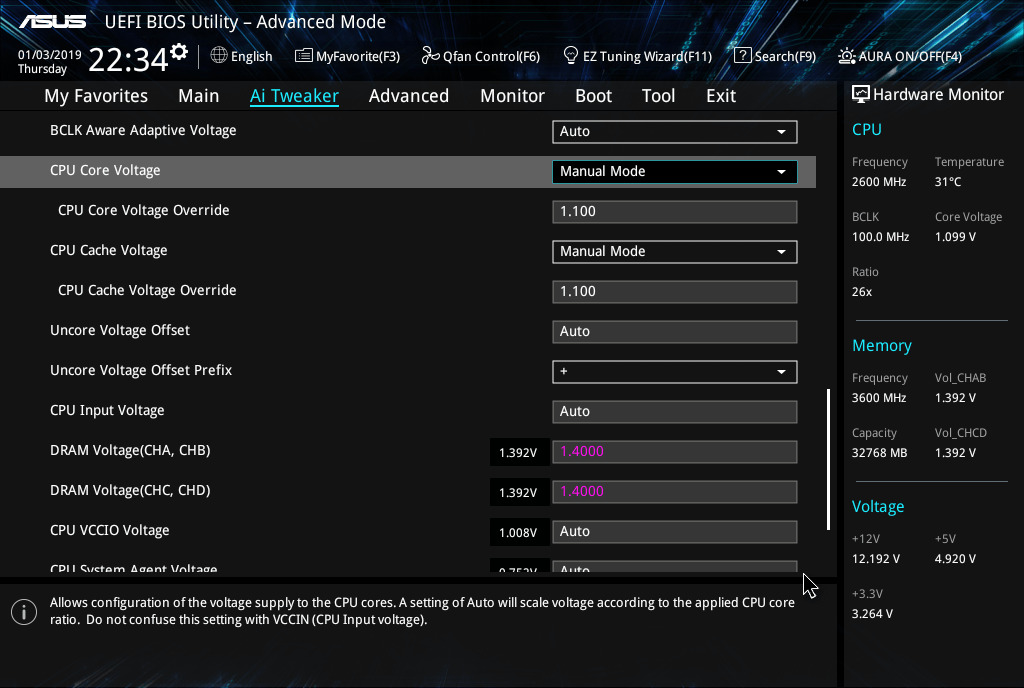The height and width of the screenshot is (688, 1024).
Task: Open CPU Core Voltage Manual Mode dropdown
Action: point(675,172)
